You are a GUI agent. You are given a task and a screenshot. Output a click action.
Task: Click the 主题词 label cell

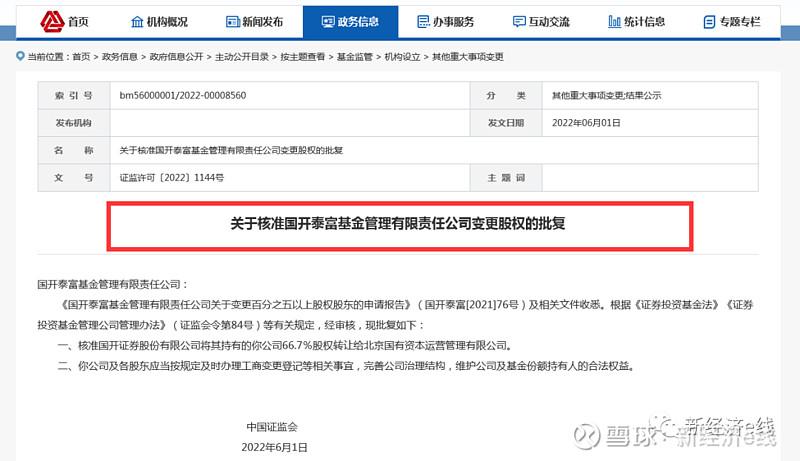506,178
